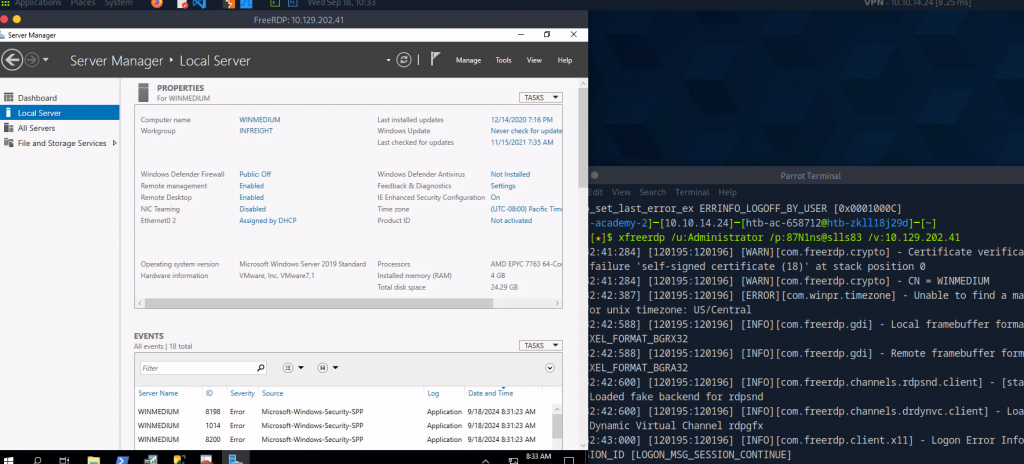Click the search magnifier in Events filter

(261, 368)
